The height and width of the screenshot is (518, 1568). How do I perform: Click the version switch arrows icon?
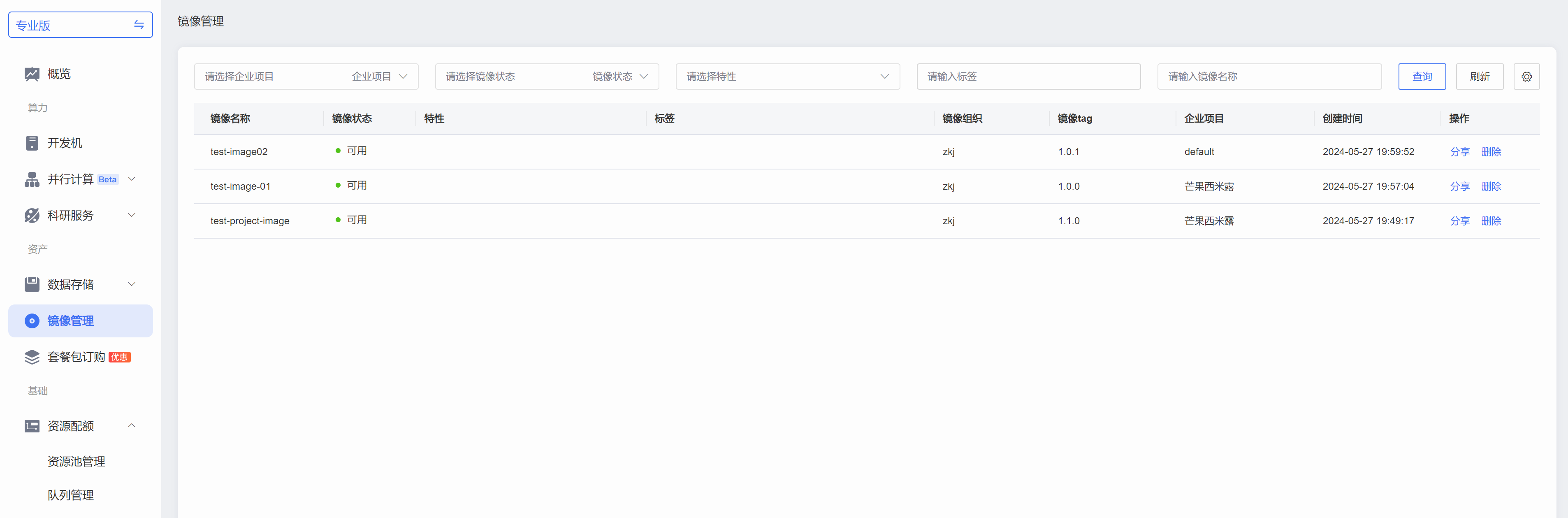(139, 25)
